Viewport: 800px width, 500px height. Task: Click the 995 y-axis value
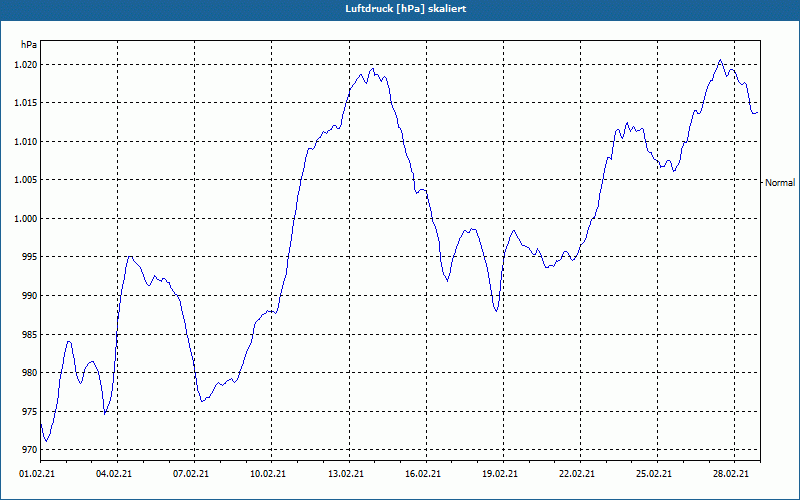(x=30, y=257)
